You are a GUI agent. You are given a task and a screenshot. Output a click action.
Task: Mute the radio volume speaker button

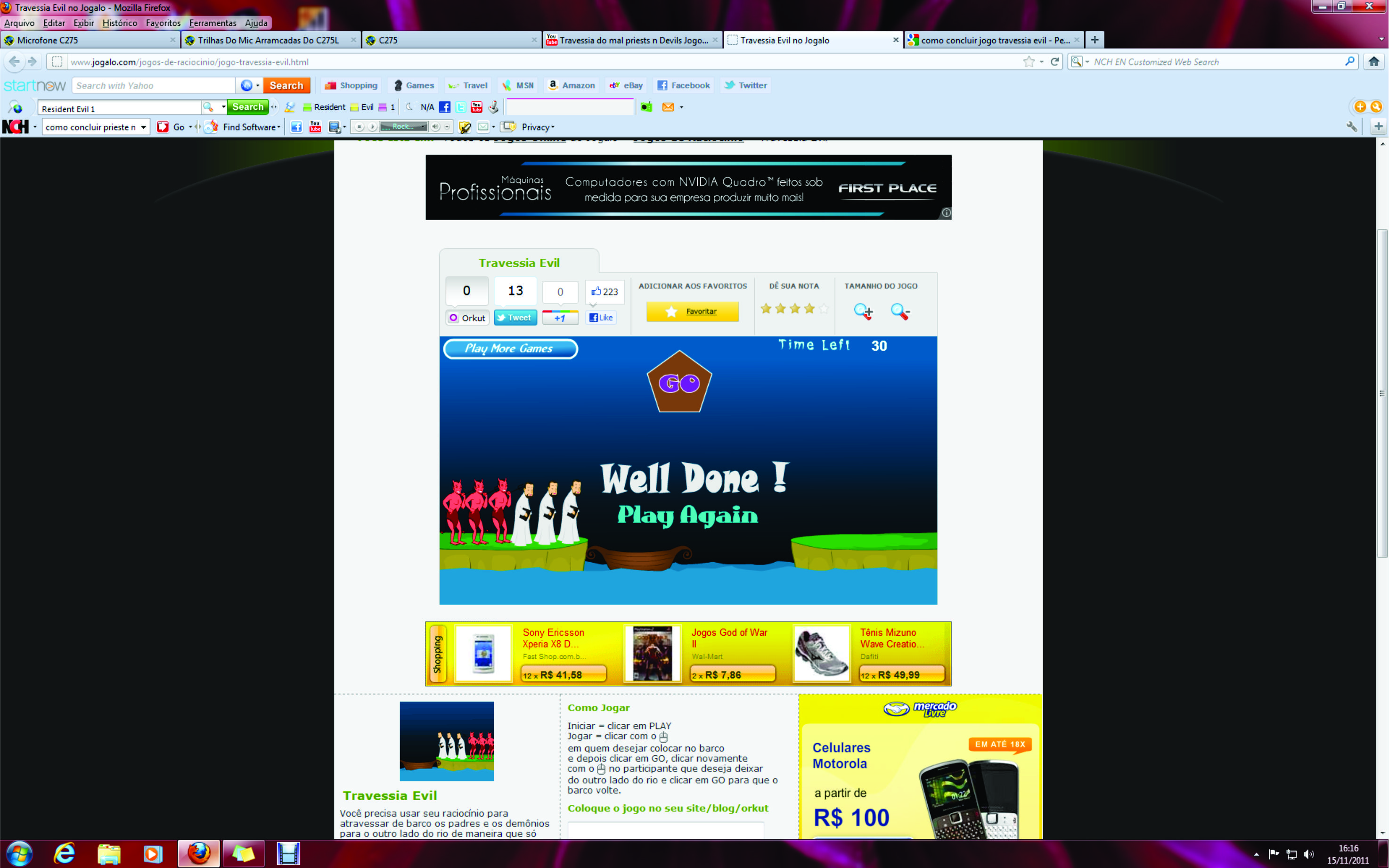436,127
